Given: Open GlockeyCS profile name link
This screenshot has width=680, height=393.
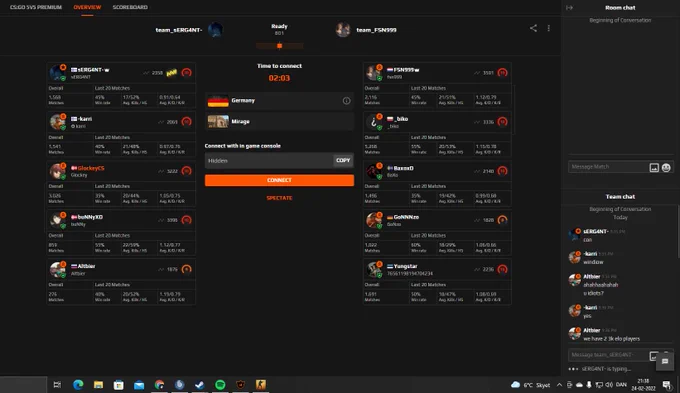Looking at the screenshot, I should point(91,168).
